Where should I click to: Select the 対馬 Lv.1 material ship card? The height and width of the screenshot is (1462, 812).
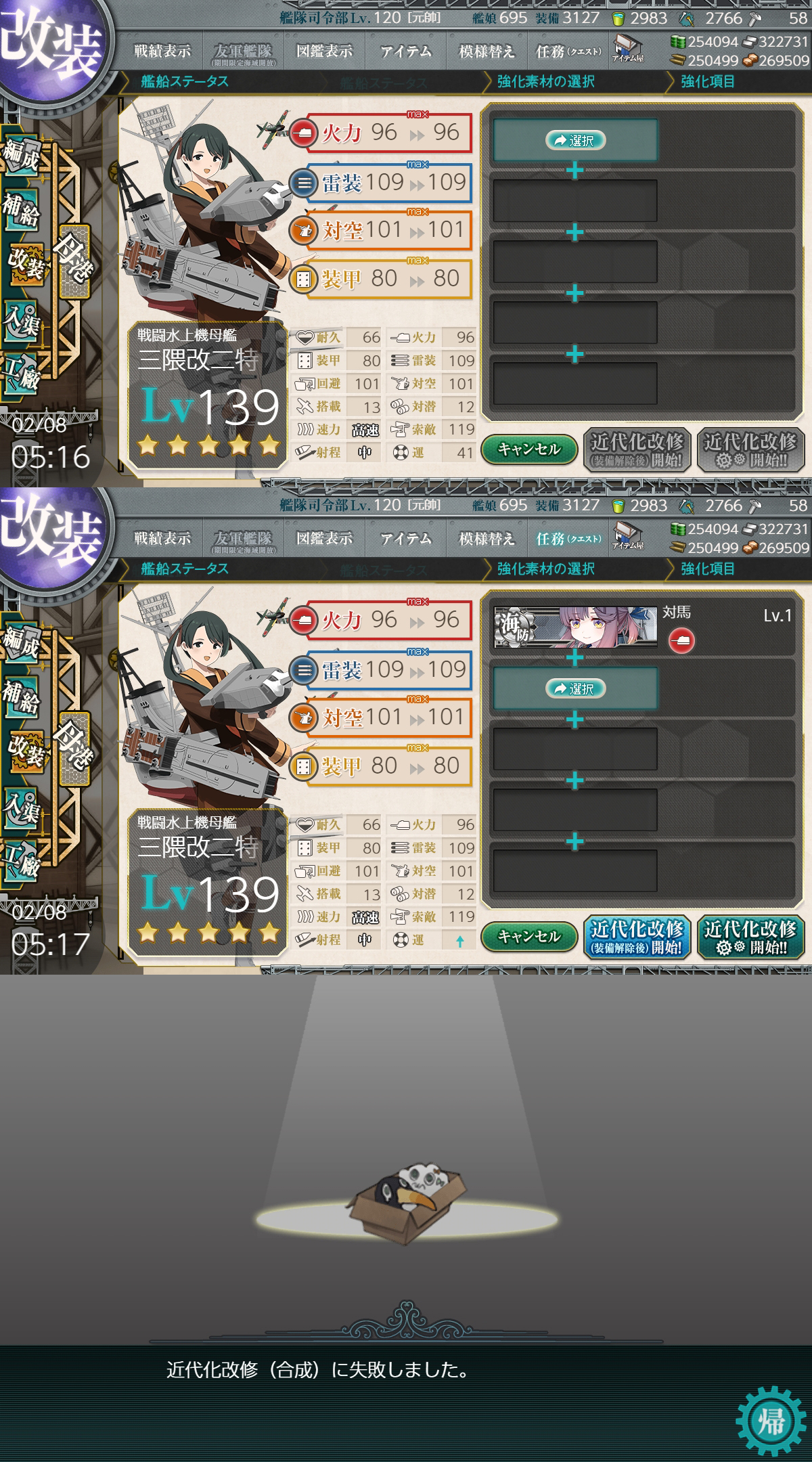click(x=643, y=627)
